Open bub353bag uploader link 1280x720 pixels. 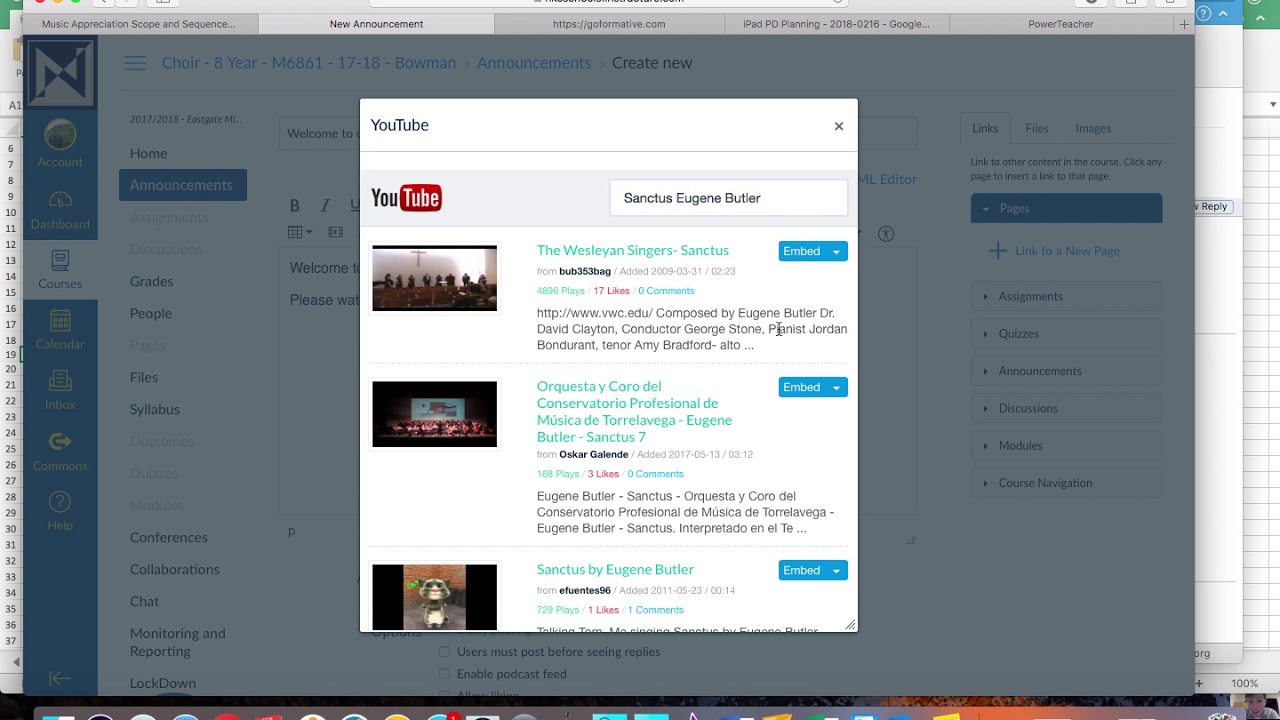pyautogui.click(x=585, y=271)
